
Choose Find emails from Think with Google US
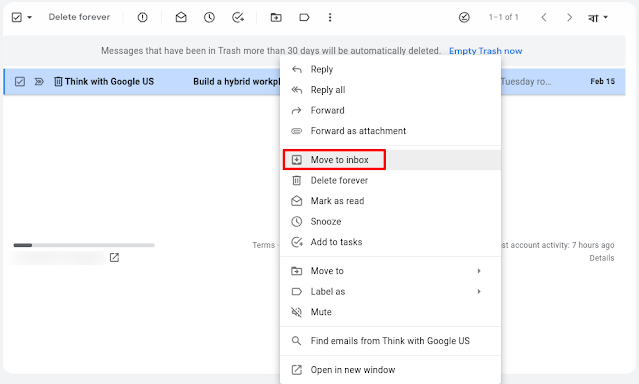tap(390, 341)
